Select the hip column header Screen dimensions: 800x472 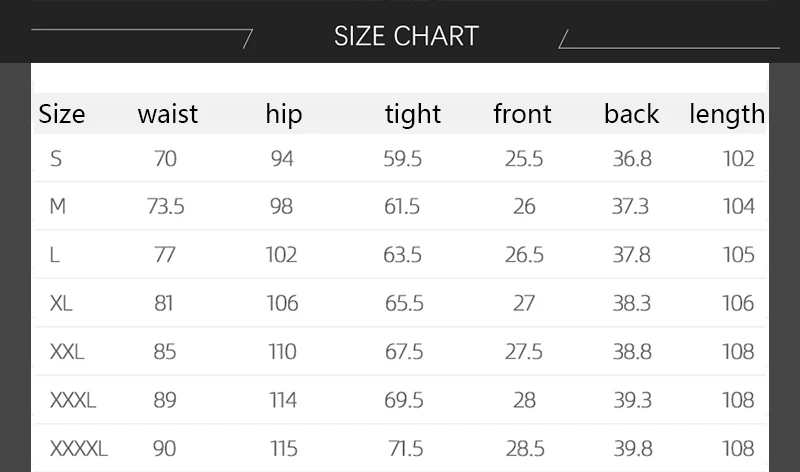pos(283,114)
